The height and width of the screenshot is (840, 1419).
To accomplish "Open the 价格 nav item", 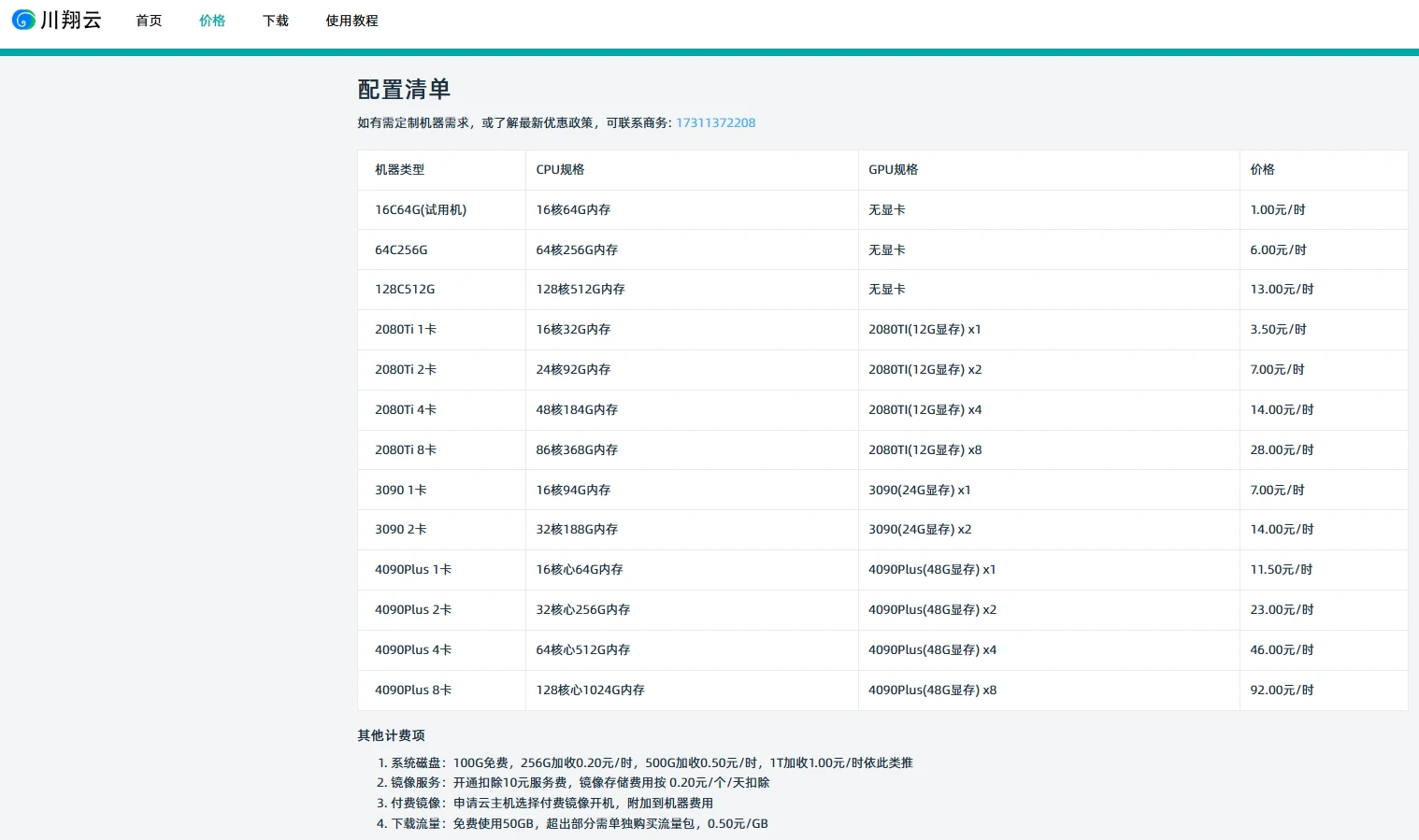I will click(x=212, y=21).
